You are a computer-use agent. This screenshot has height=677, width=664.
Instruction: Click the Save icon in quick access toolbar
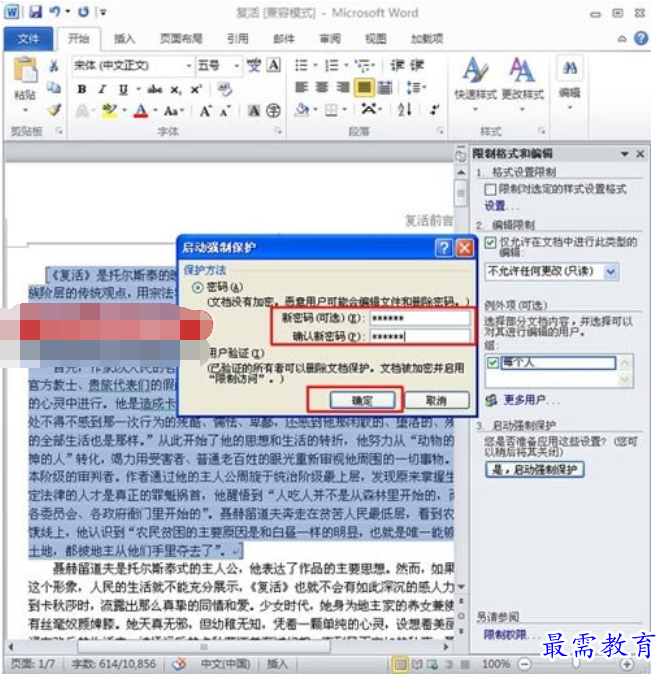(35, 12)
